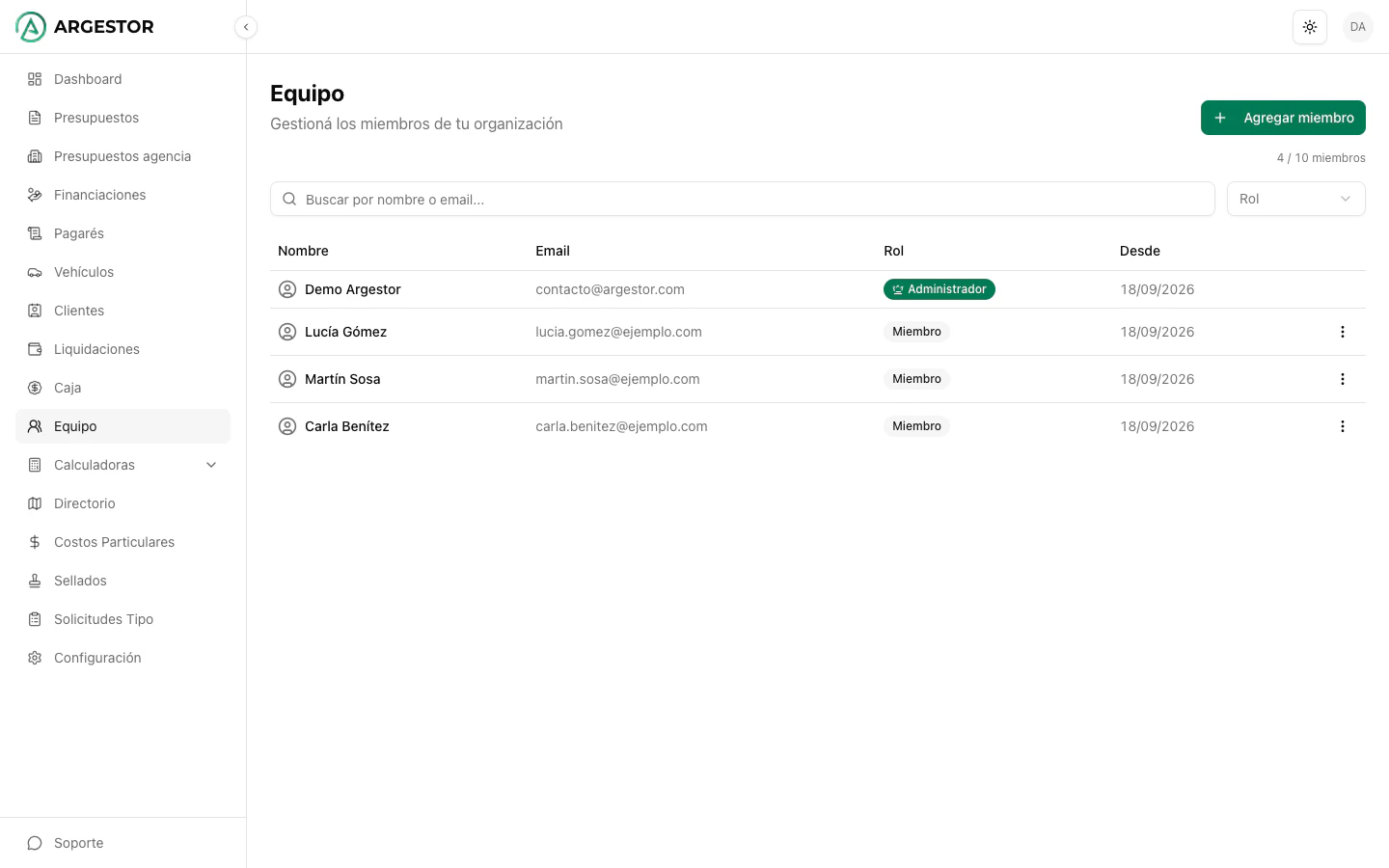The width and height of the screenshot is (1389, 868).
Task: Open the Calculadoras menu item
Action: (123, 465)
